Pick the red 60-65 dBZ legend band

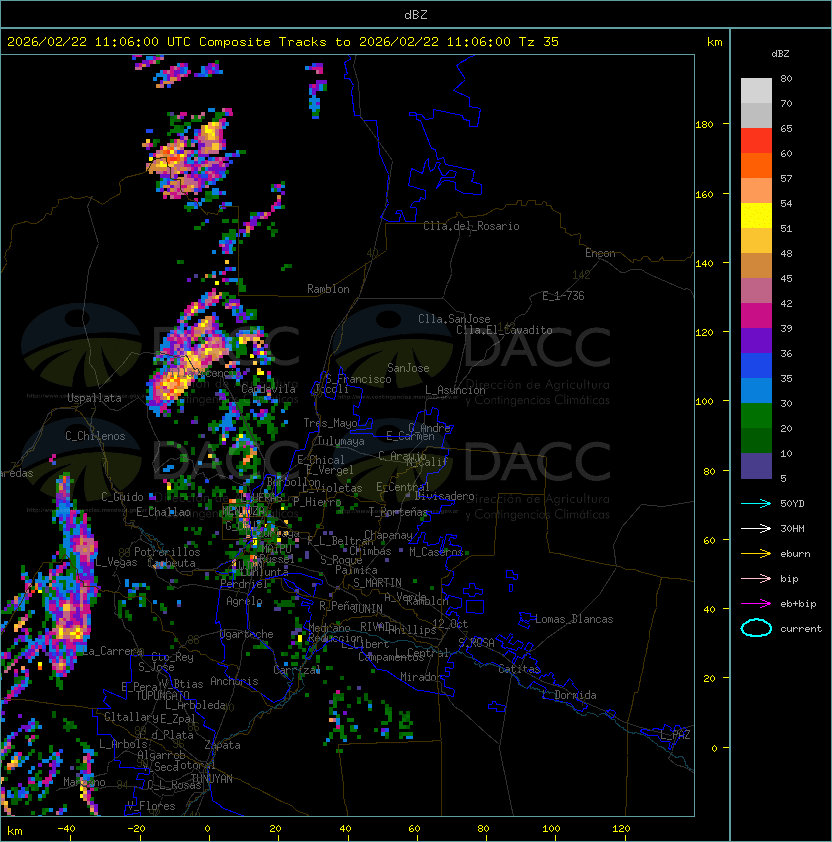pyautogui.click(x=756, y=141)
